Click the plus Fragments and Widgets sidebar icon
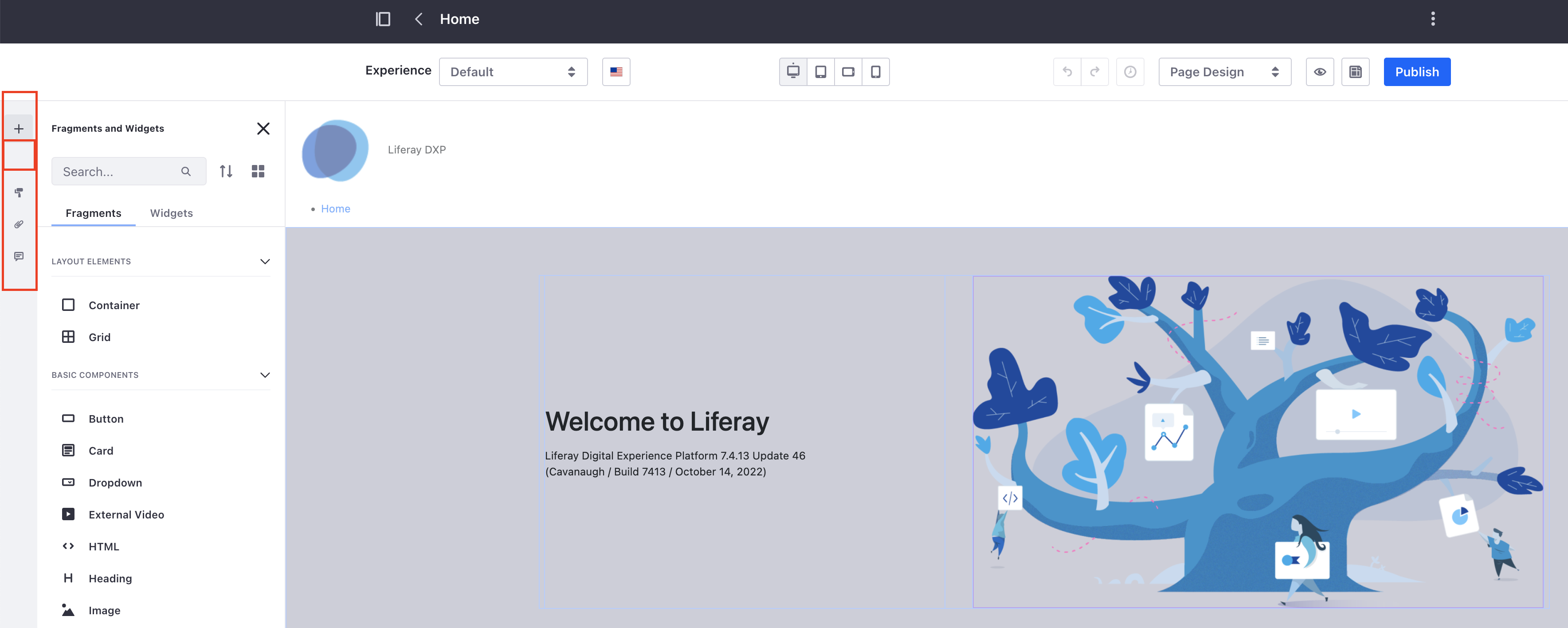1568x628 pixels. point(19,129)
